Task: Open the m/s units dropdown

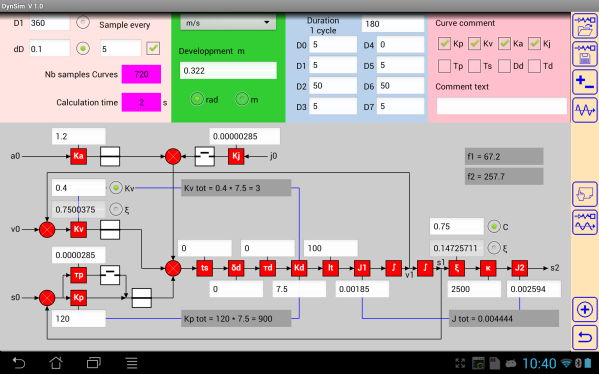Action: point(228,23)
